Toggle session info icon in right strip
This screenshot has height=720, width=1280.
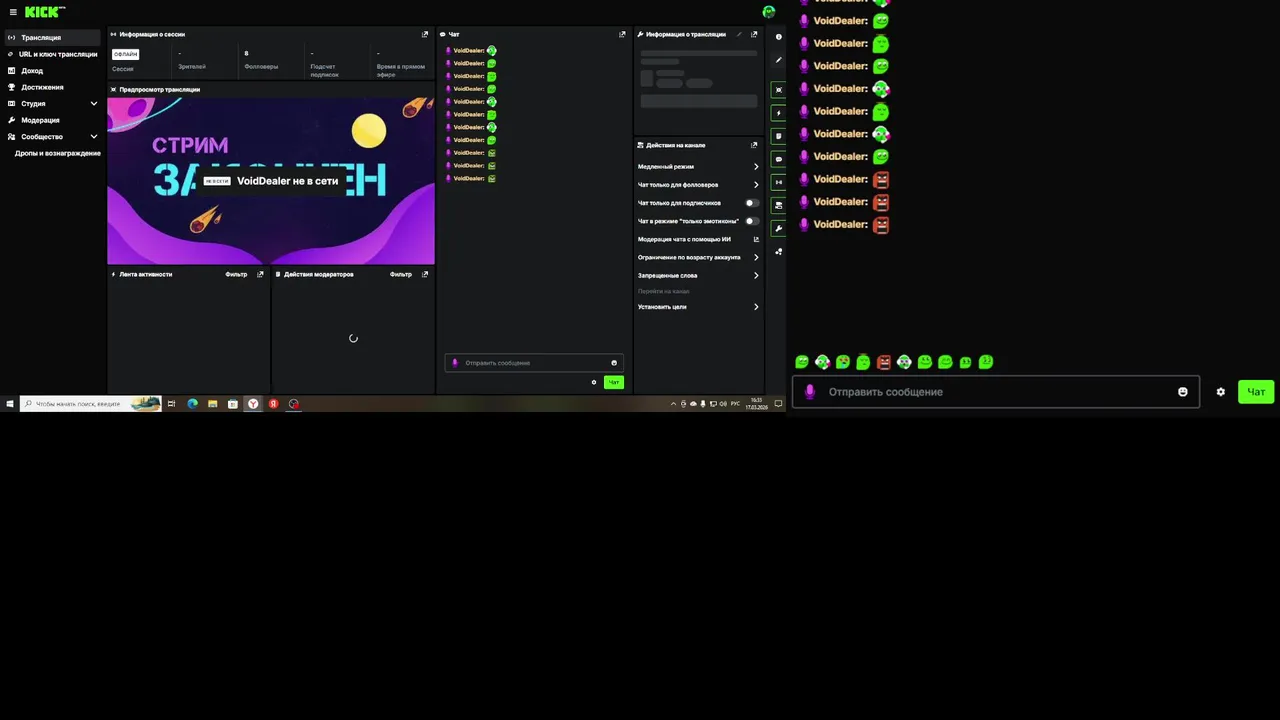(778, 182)
